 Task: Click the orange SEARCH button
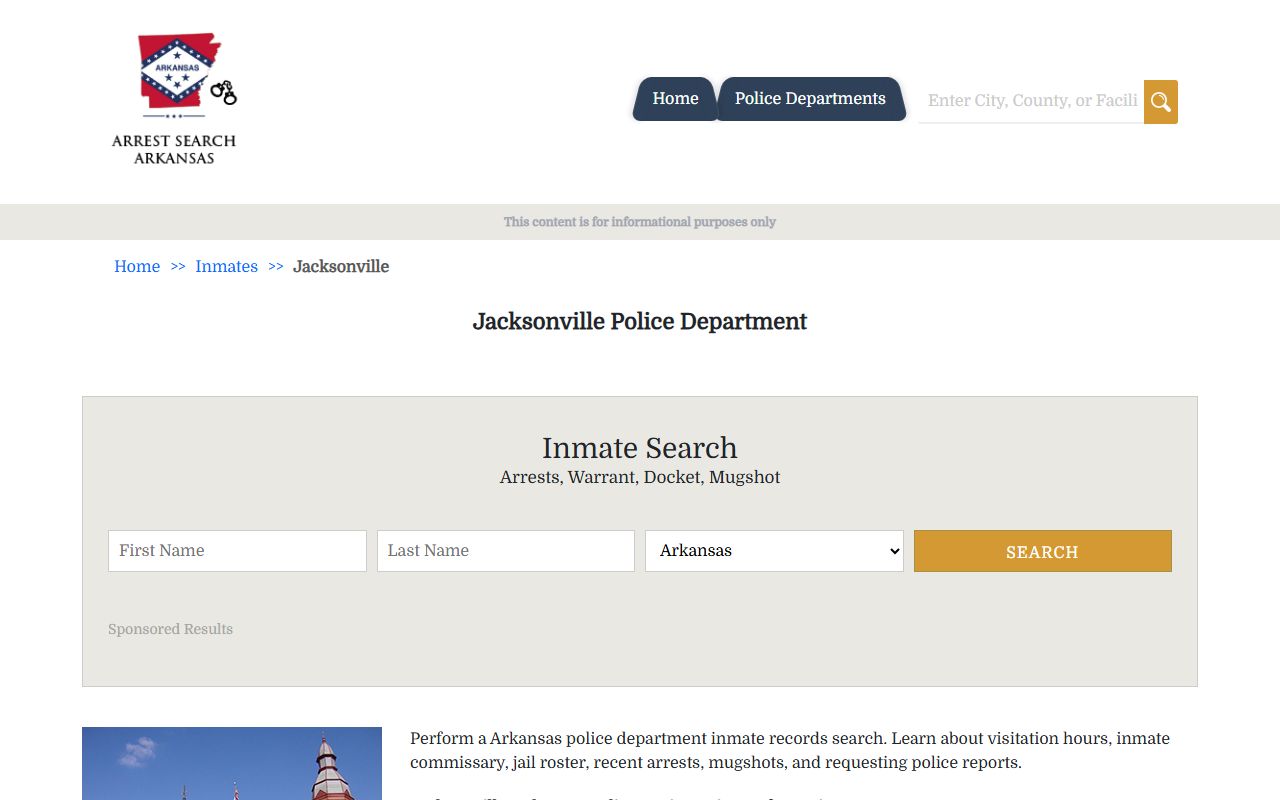click(1043, 551)
